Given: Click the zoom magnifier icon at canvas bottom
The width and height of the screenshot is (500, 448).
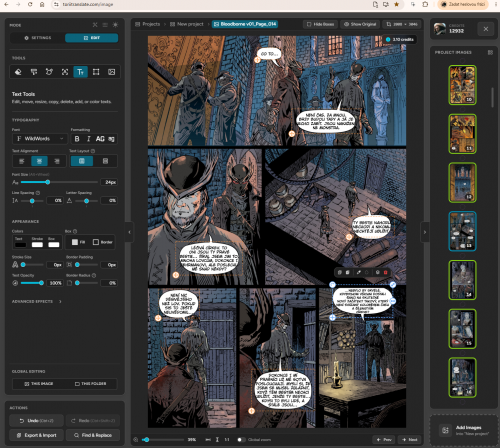Looking at the screenshot, I should [136, 440].
